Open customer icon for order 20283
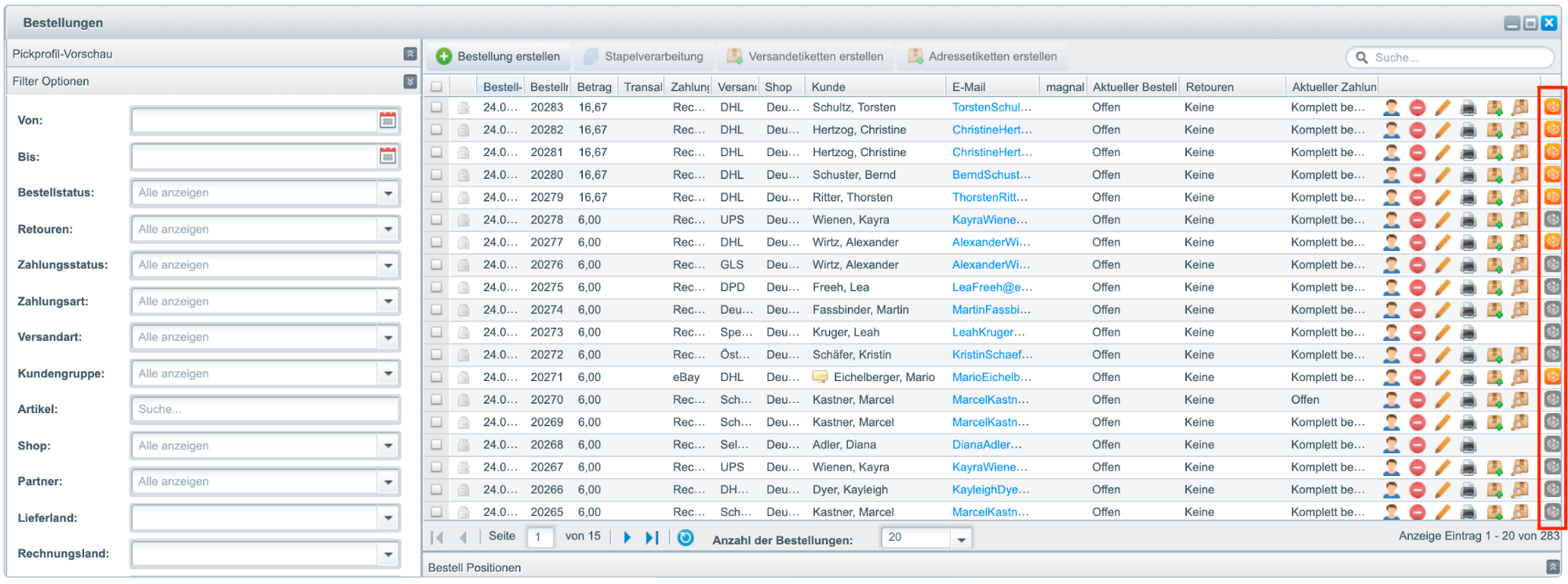 [x=1392, y=107]
